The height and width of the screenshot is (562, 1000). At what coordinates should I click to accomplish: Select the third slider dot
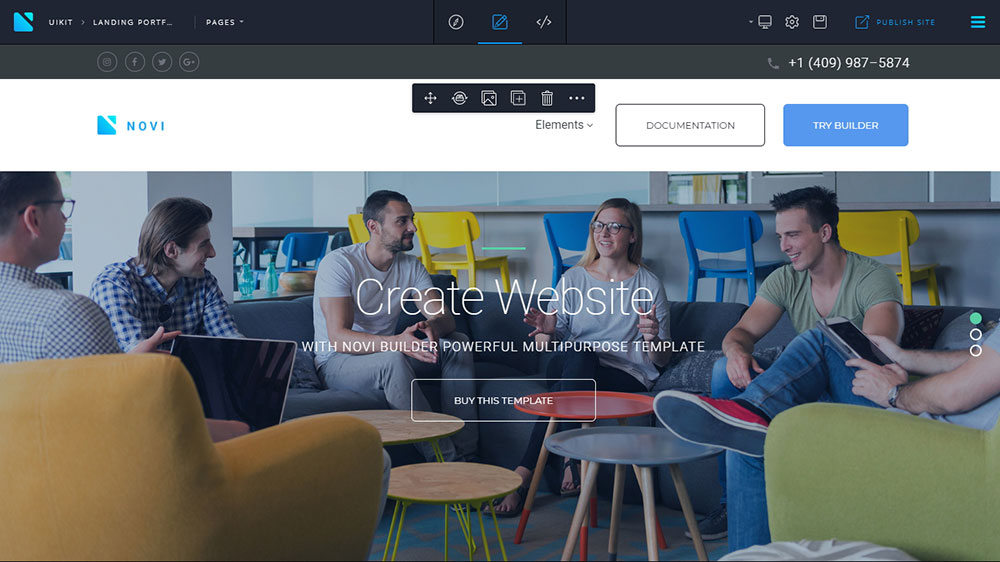[976, 350]
